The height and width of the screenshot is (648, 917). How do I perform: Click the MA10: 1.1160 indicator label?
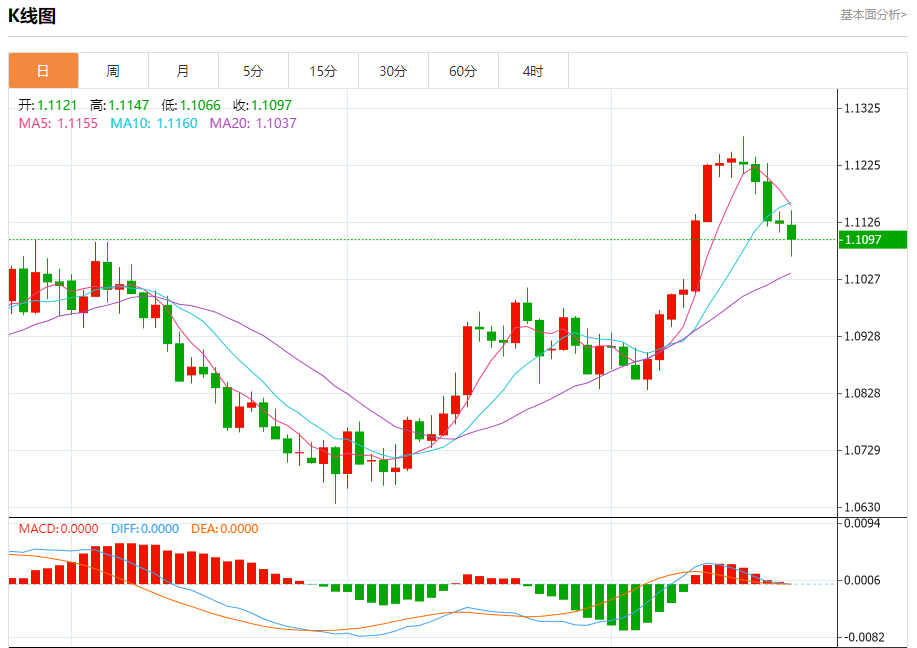coord(154,123)
